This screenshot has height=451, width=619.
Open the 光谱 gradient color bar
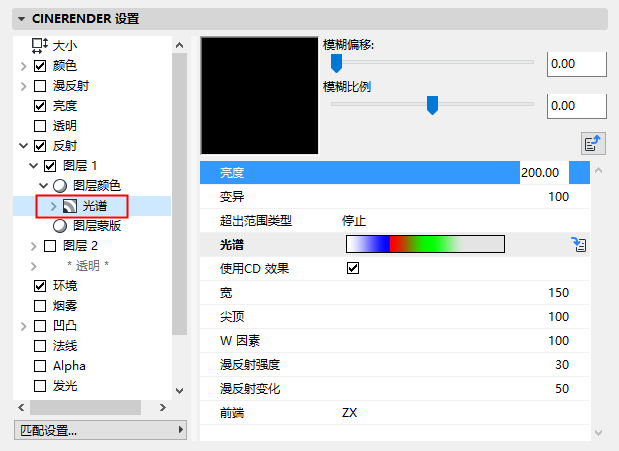(x=425, y=244)
